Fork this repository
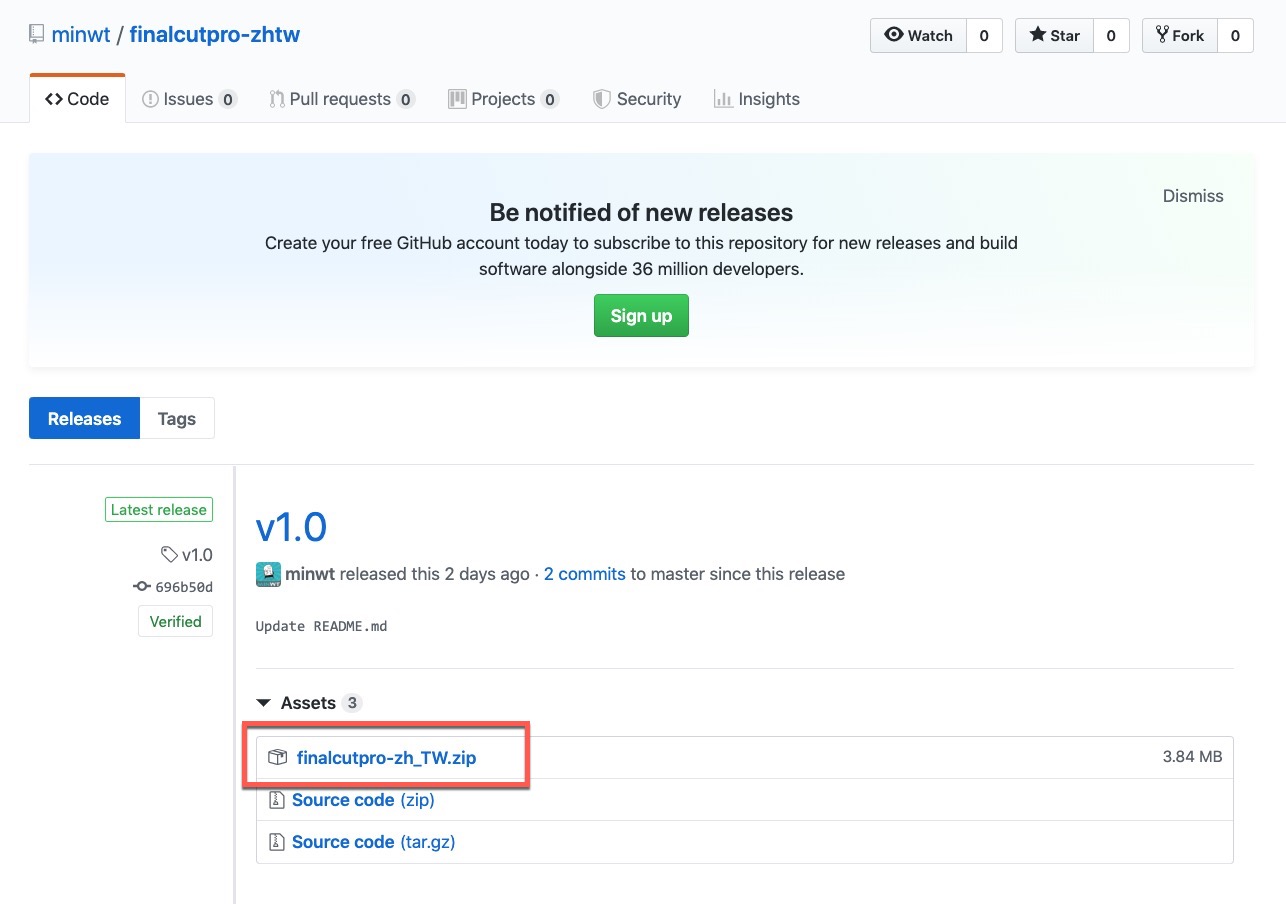Screen dimensions: 1286x904 (1179, 36)
